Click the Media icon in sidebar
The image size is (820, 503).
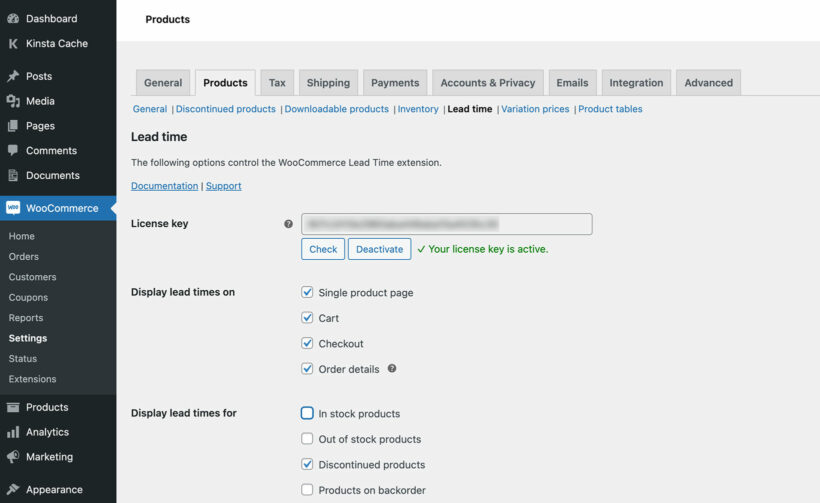(x=13, y=101)
